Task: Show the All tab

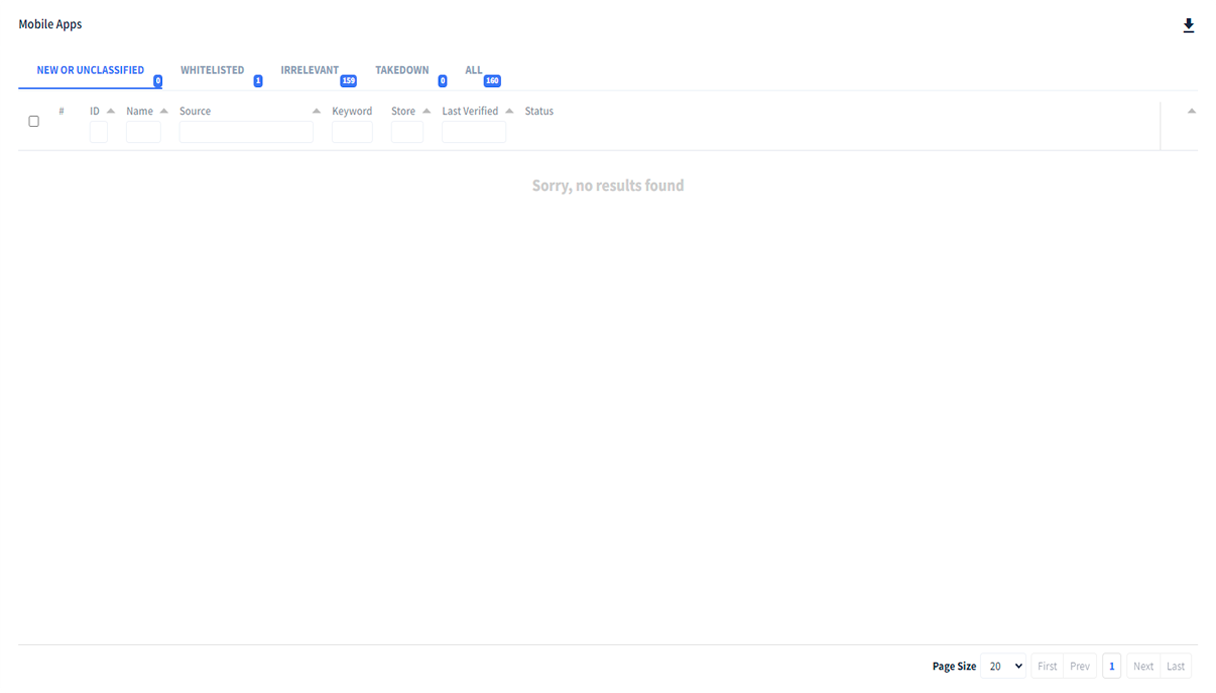Action: point(473,71)
